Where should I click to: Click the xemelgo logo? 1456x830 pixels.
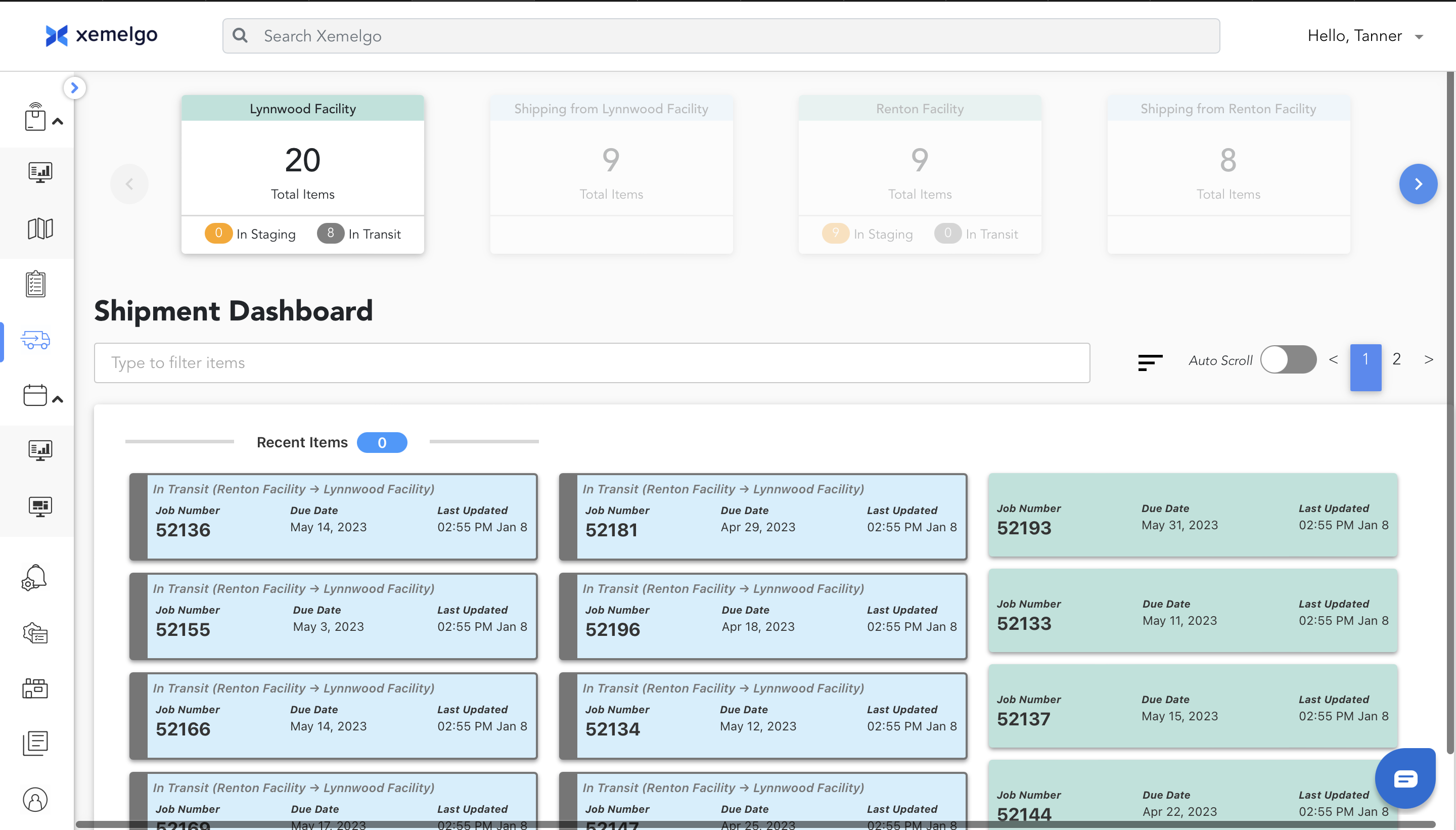(x=102, y=35)
